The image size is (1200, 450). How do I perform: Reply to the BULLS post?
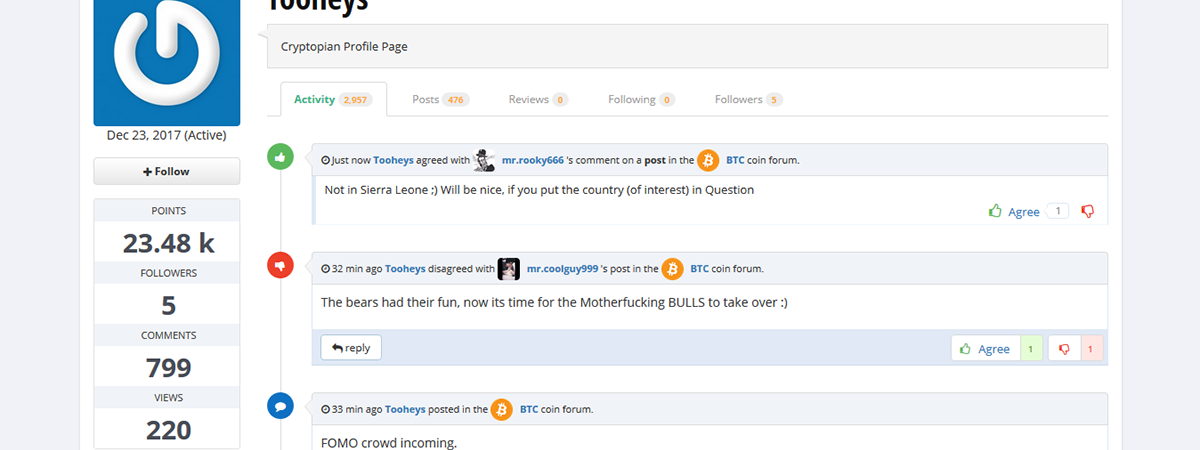351,347
